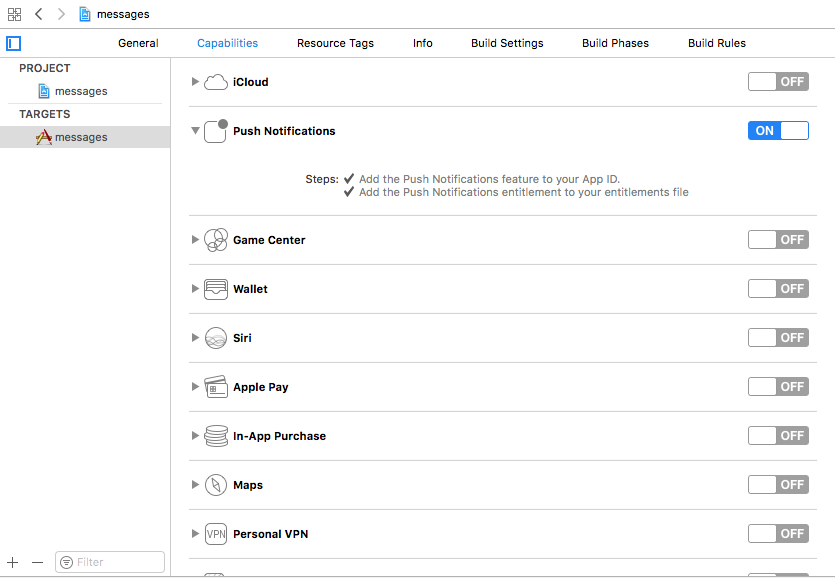835x578 pixels.
Task: Expand the Wallet section
Action: (x=195, y=288)
